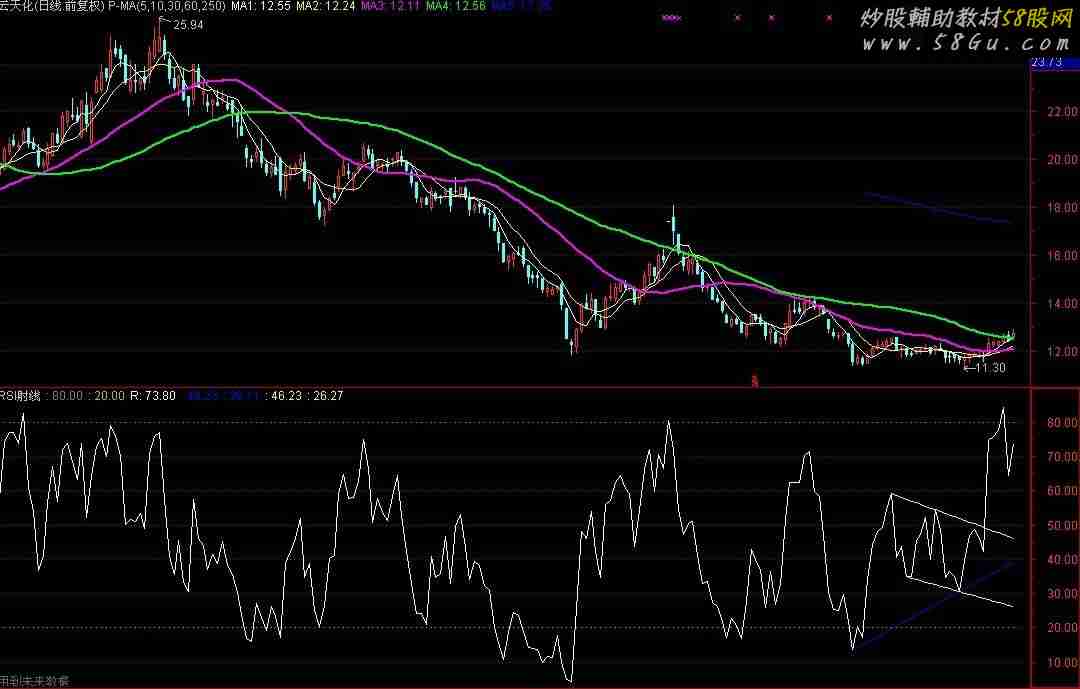Click the 用到未来数据 notice text
This screenshot has width=1080, height=689.
pyautogui.click(x=36, y=681)
